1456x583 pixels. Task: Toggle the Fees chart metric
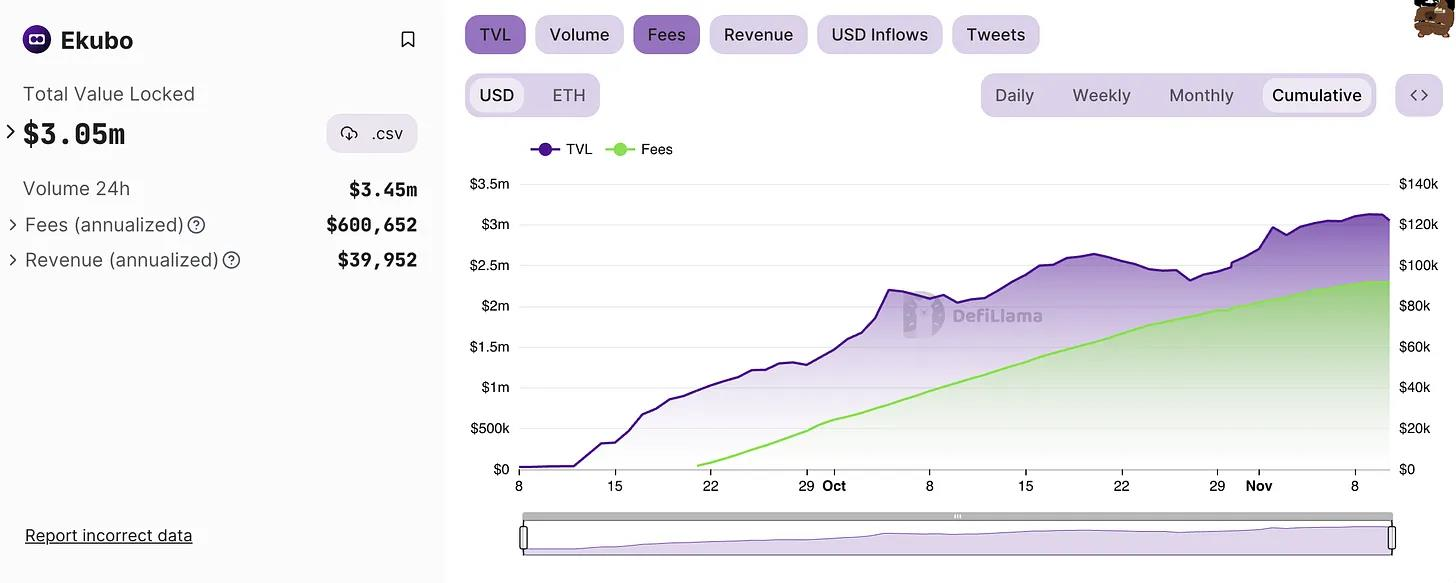point(666,35)
